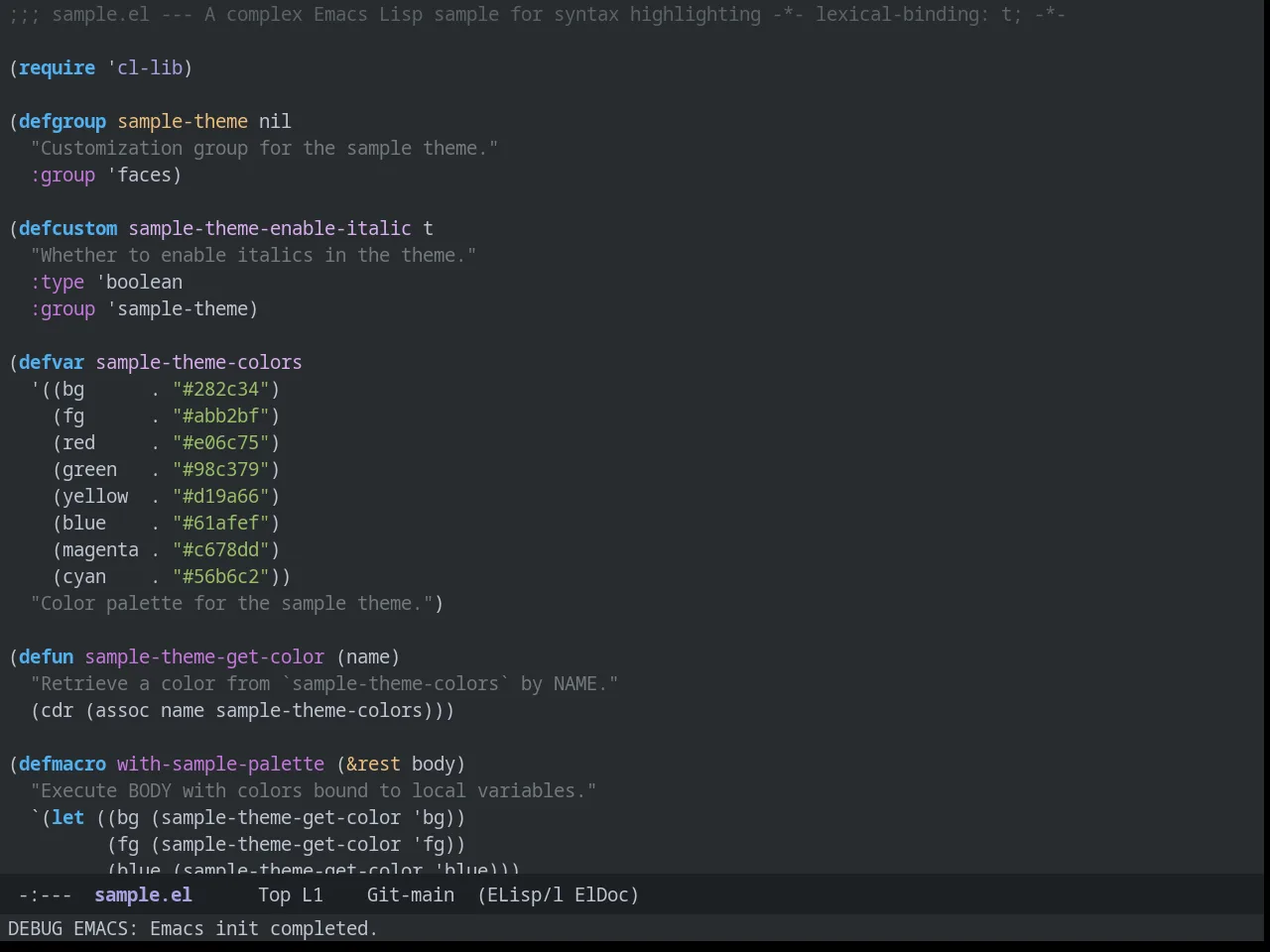This screenshot has height=952, width=1270.
Task: Click the nil value after sample-theme
Action: (x=275, y=121)
